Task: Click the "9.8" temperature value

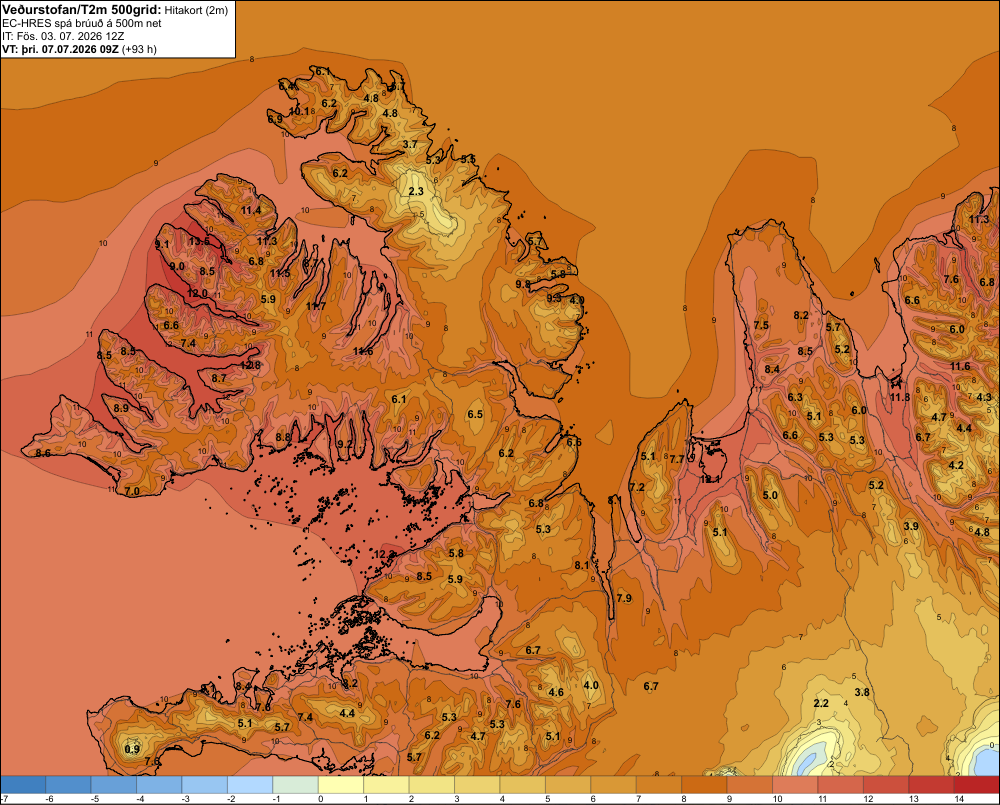Action: click(523, 284)
